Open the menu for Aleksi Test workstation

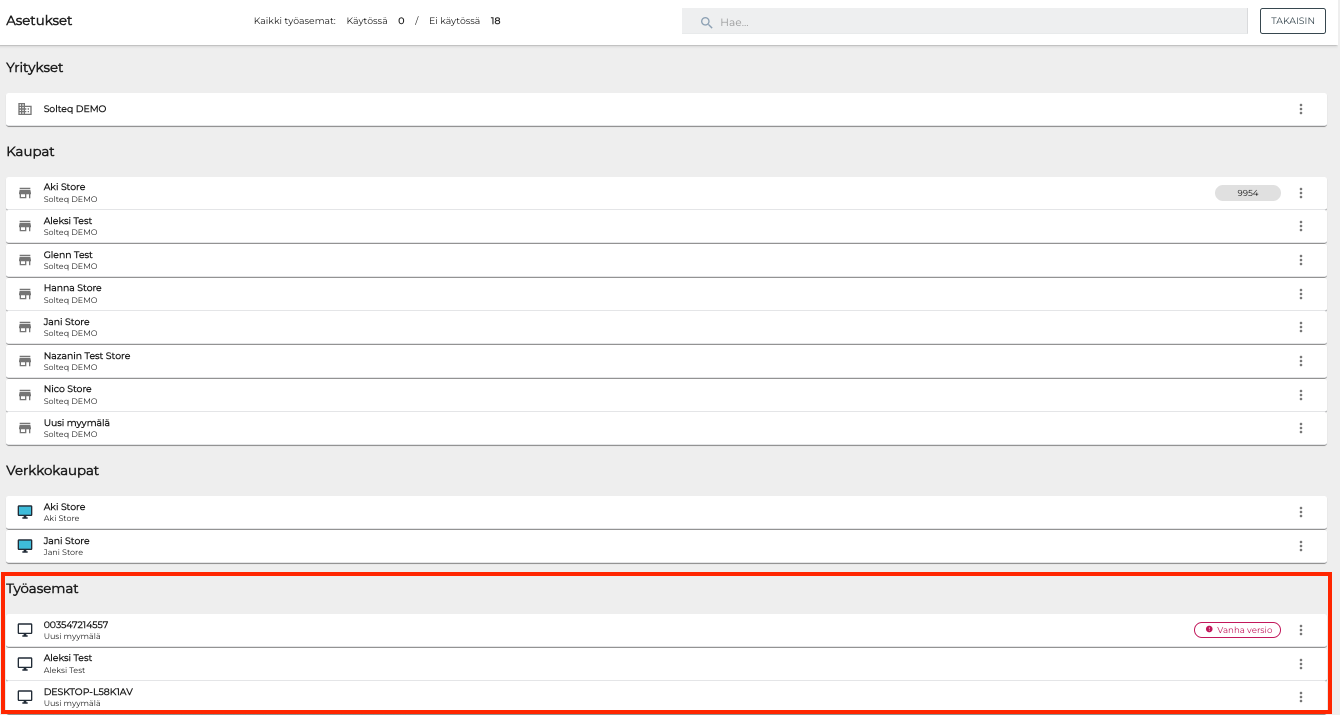(1300, 664)
